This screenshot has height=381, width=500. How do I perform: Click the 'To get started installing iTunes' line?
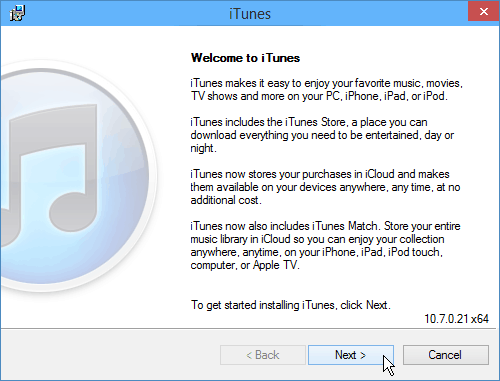pos(290,305)
